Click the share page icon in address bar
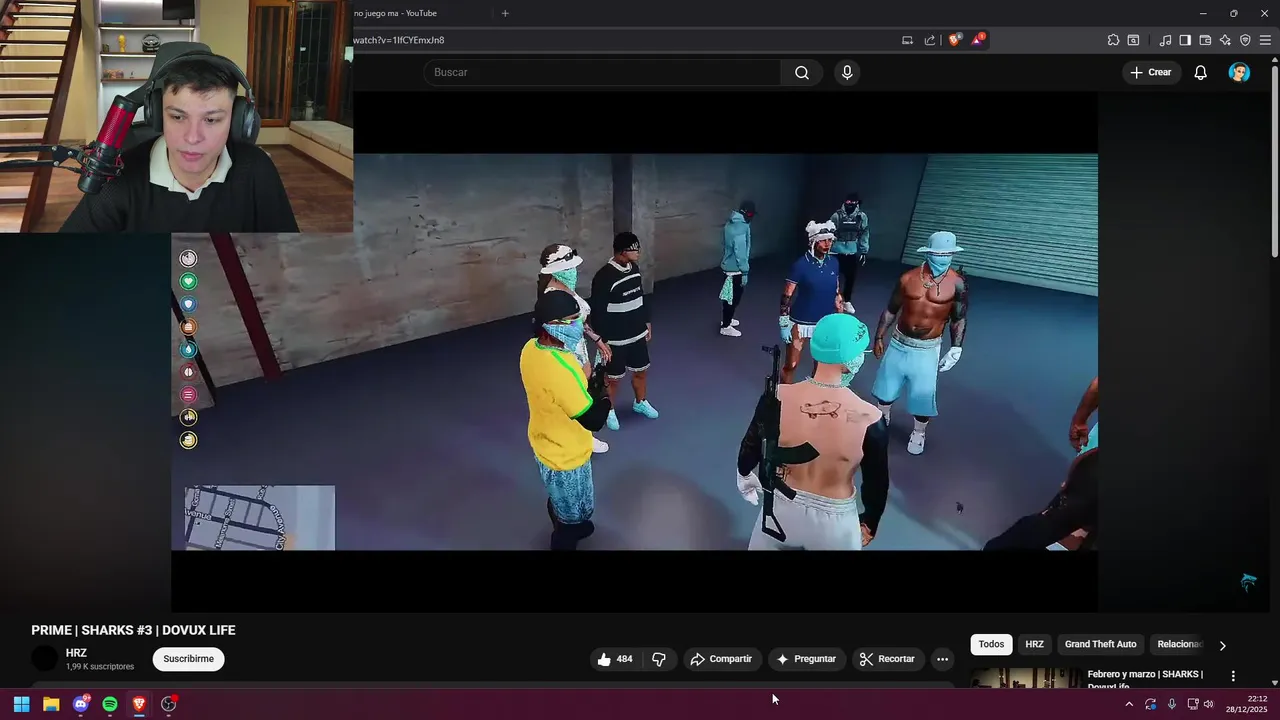Viewport: 1280px width, 720px height. click(x=930, y=40)
